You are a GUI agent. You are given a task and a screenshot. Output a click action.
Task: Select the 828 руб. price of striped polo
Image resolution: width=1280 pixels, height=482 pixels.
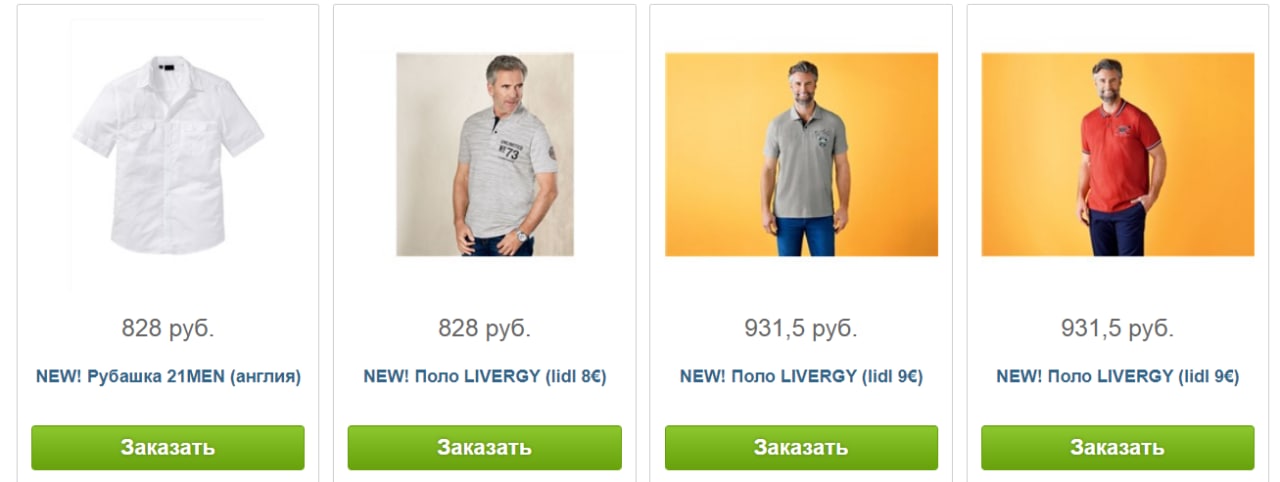point(485,328)
